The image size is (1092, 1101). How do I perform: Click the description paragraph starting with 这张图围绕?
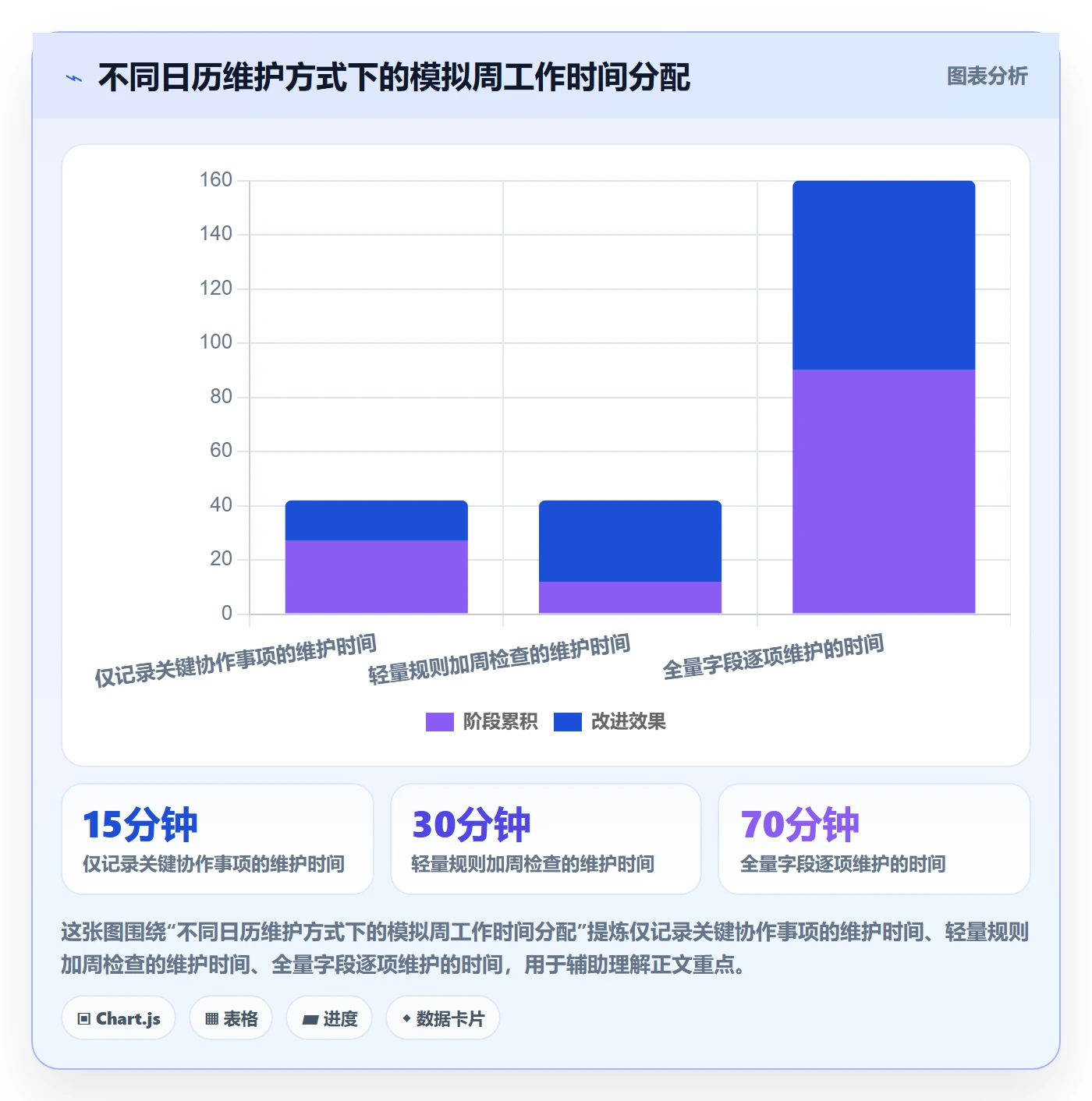pyautogui.click(x=545, y=948)
